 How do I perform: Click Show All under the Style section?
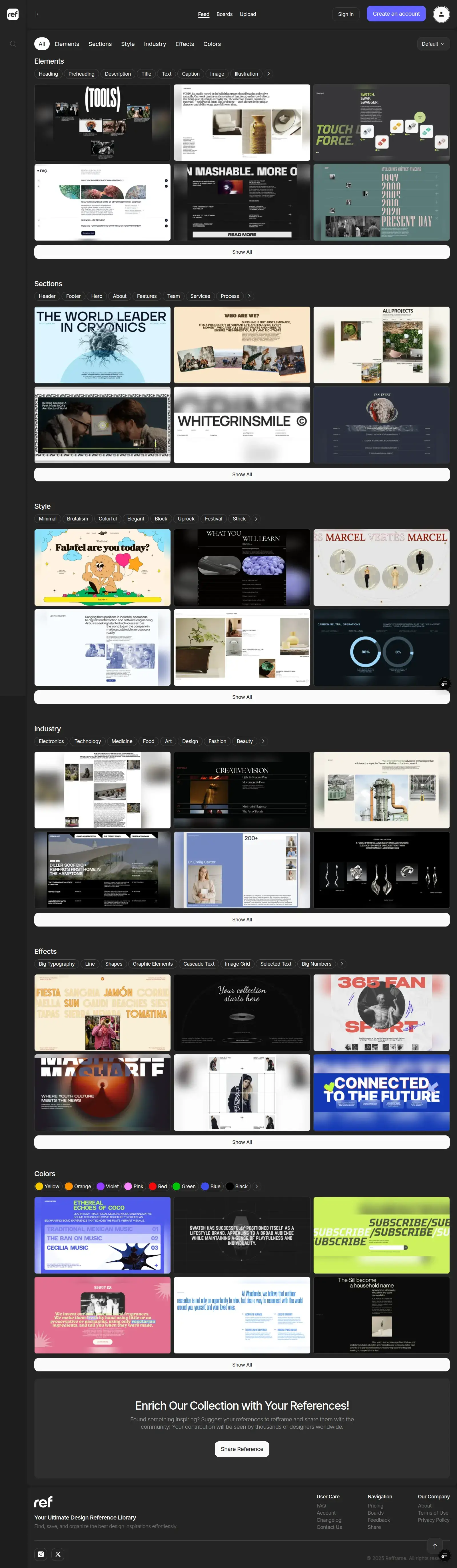(242, 697)
